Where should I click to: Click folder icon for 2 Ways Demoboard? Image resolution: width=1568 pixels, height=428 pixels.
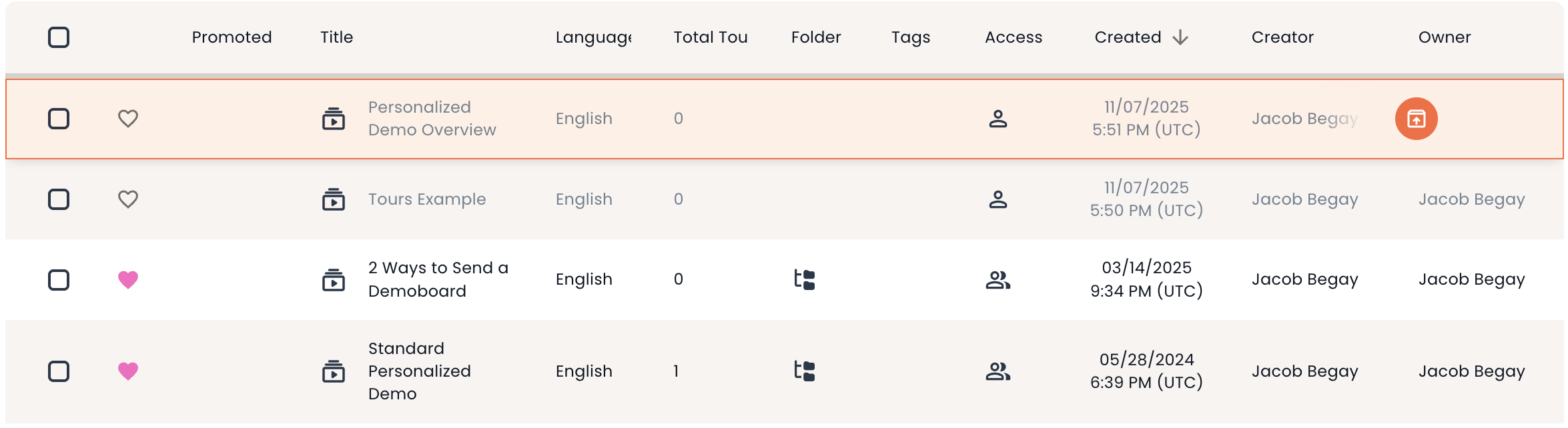click(x=805, y=280)
